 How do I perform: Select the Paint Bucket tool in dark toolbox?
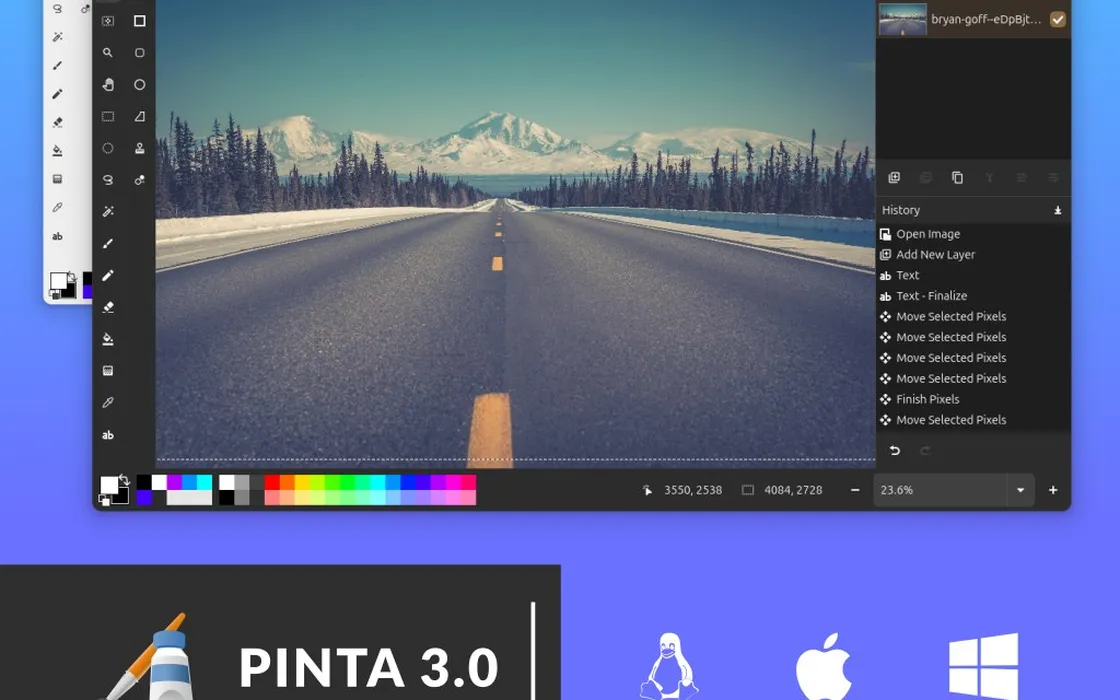pos(108,339)
